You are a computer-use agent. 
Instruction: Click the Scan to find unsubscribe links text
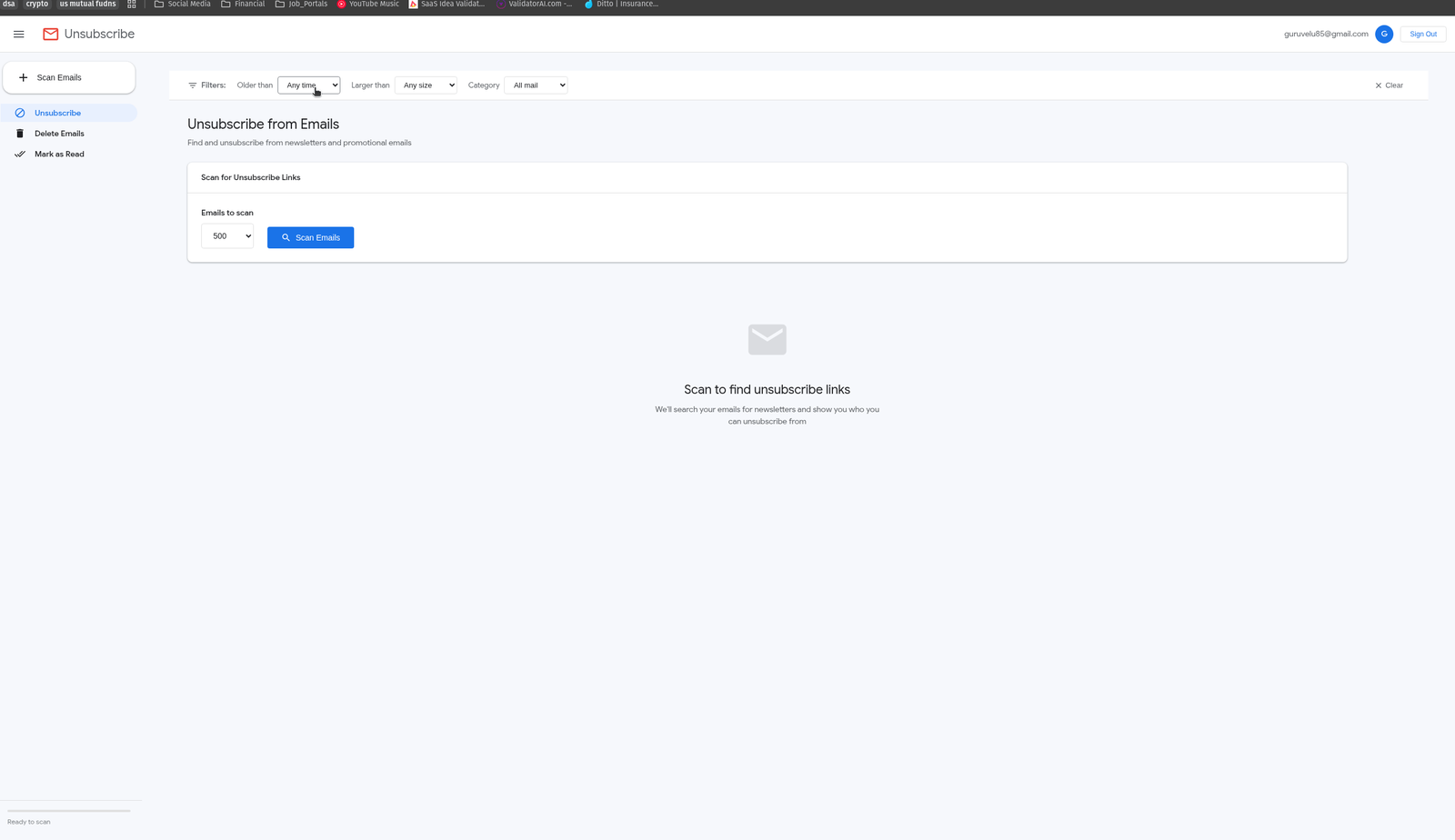point(768,390)
